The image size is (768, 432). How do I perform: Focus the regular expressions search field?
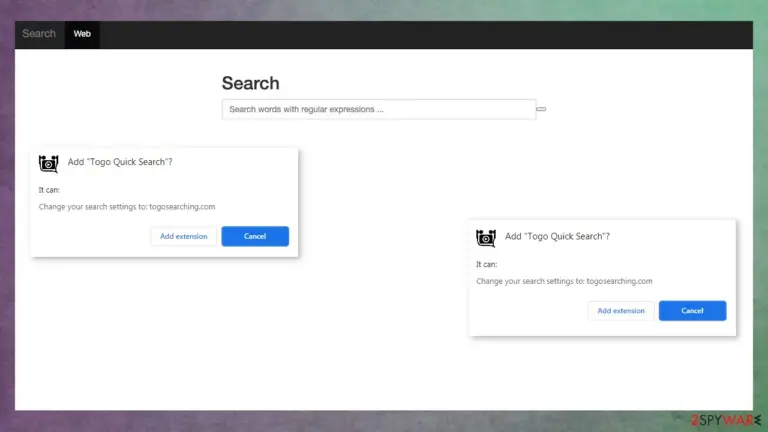point(379,109)
